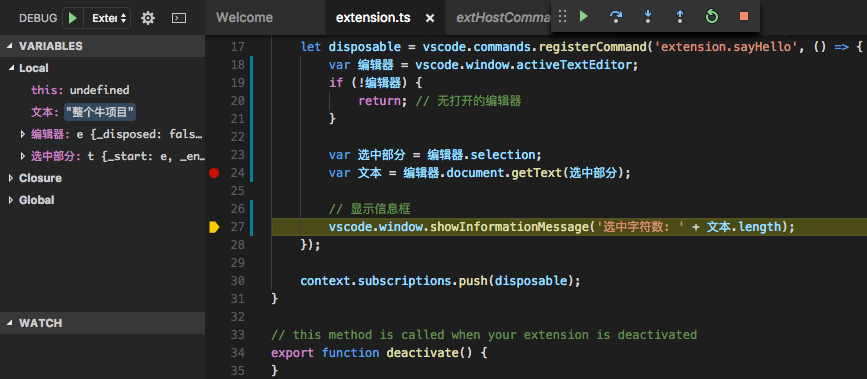The height and width of the screenshot is (379, 867).
Task: Click 'deactivate' function name on line 34
Action: point(422,353)
